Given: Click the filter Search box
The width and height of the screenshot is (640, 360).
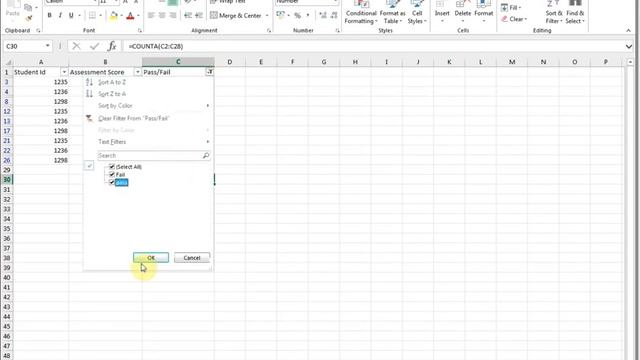Looking at the screenshot, I should click(154, 156).
